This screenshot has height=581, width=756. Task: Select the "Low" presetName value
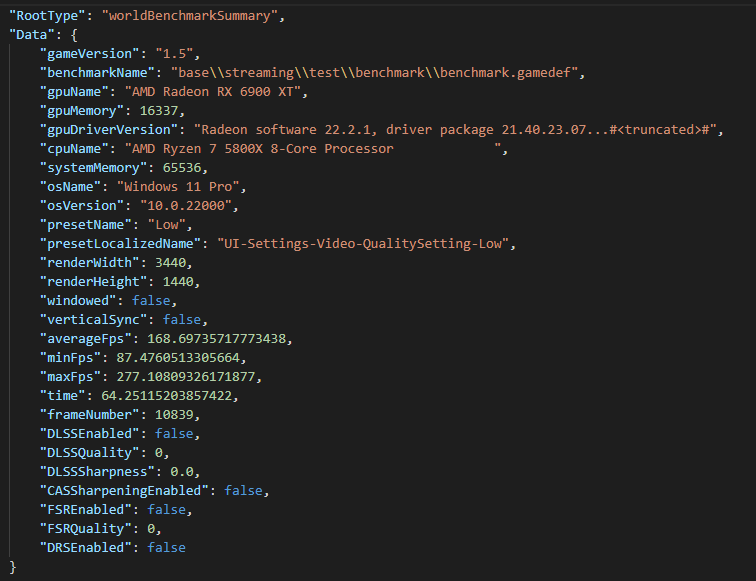[x=167, y=225]
